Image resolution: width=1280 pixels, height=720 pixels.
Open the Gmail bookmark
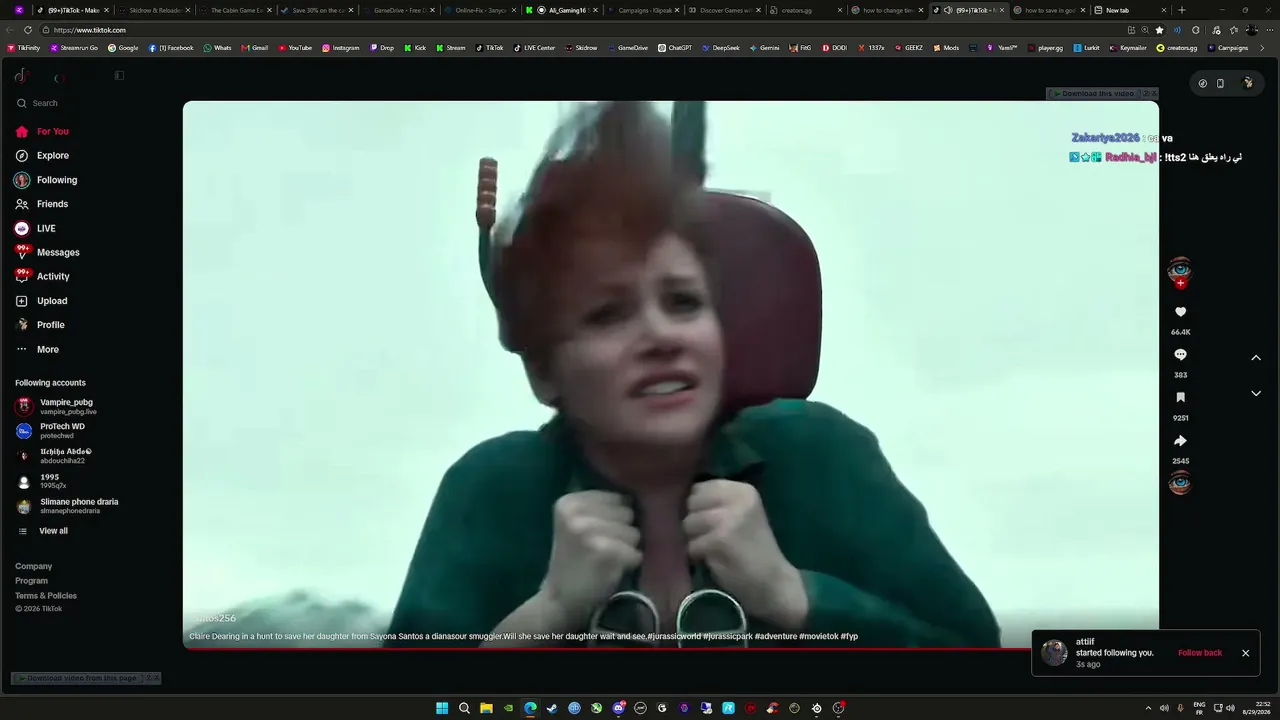pos(255,48)
